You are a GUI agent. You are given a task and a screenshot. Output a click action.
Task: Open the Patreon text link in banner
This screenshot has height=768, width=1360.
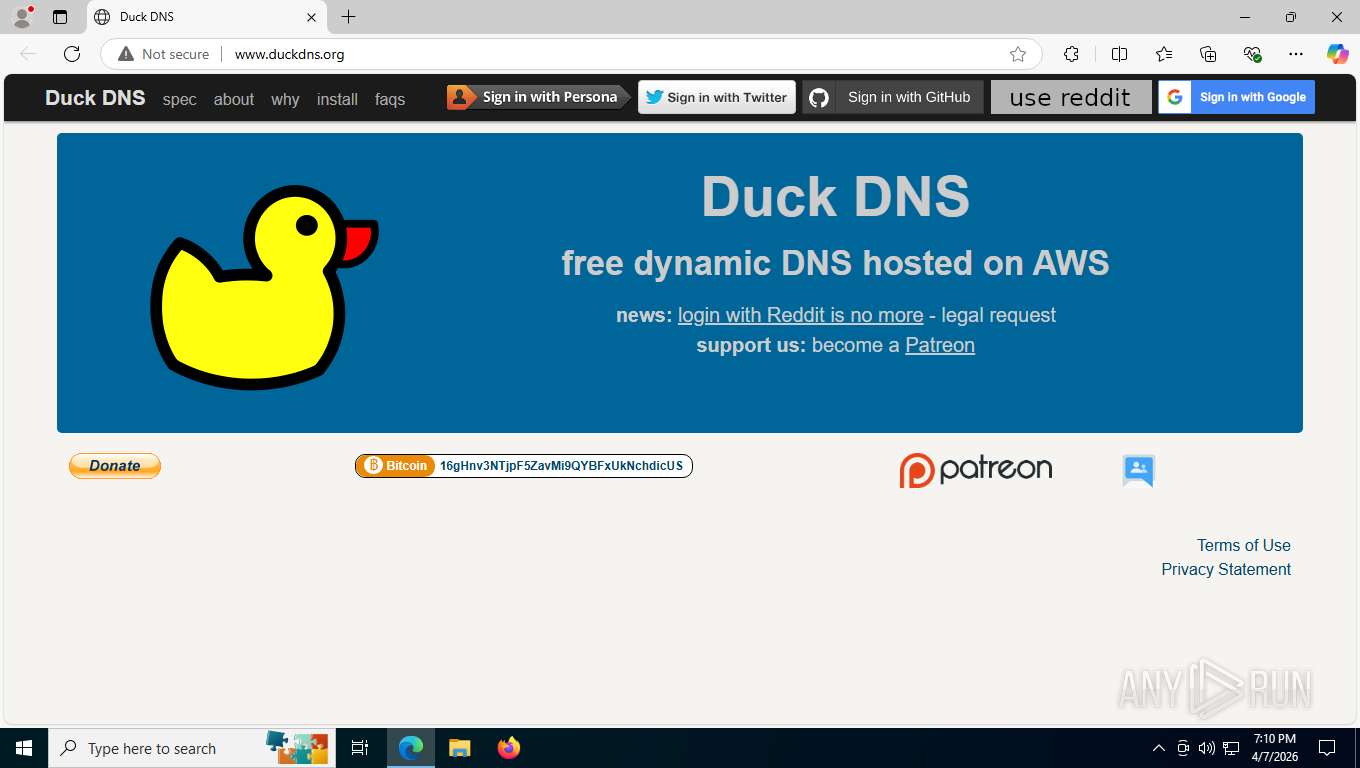click(x=940, y=345)
